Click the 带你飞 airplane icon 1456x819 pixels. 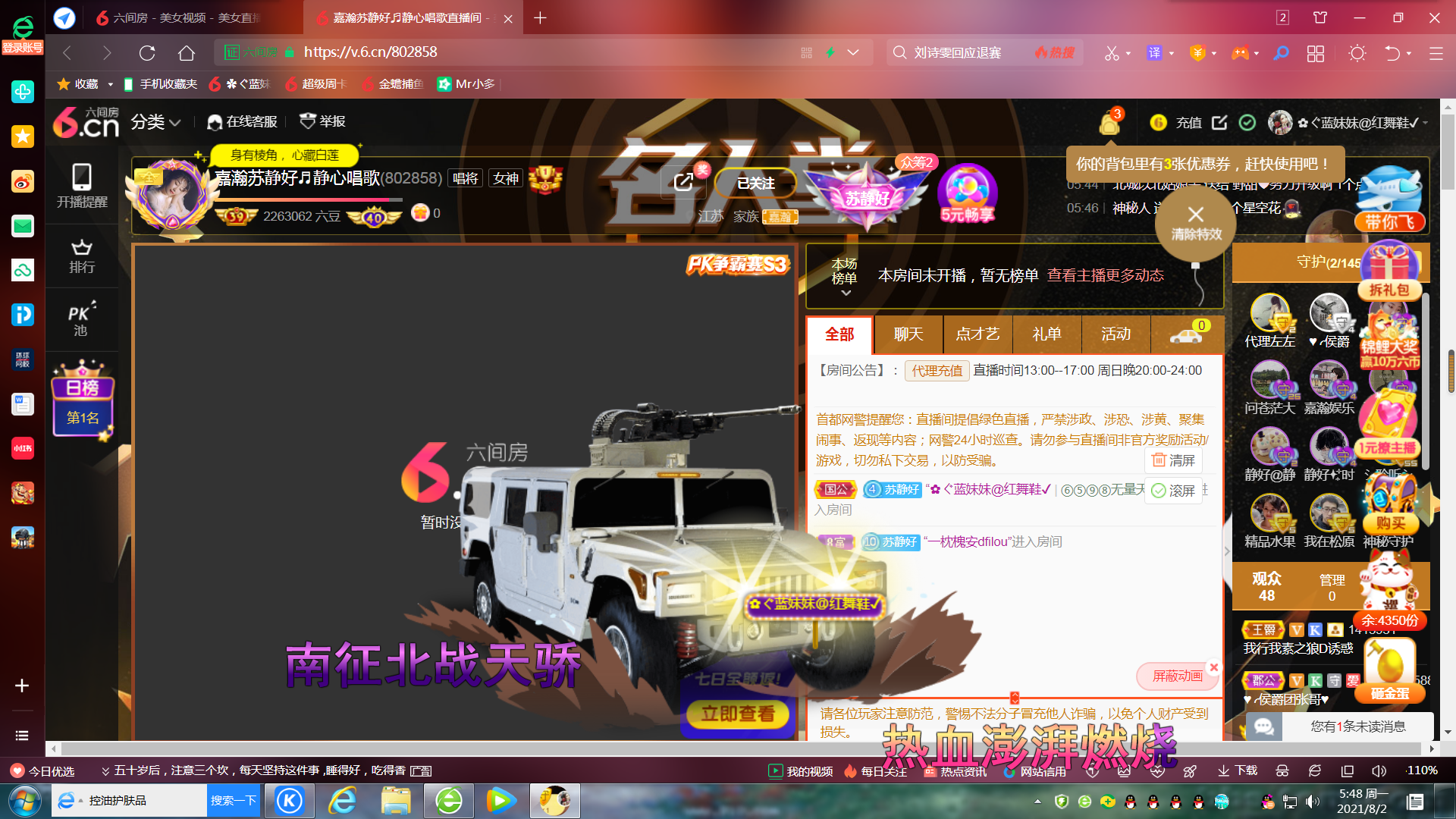pyautogui.click(x=1389, y=199)
